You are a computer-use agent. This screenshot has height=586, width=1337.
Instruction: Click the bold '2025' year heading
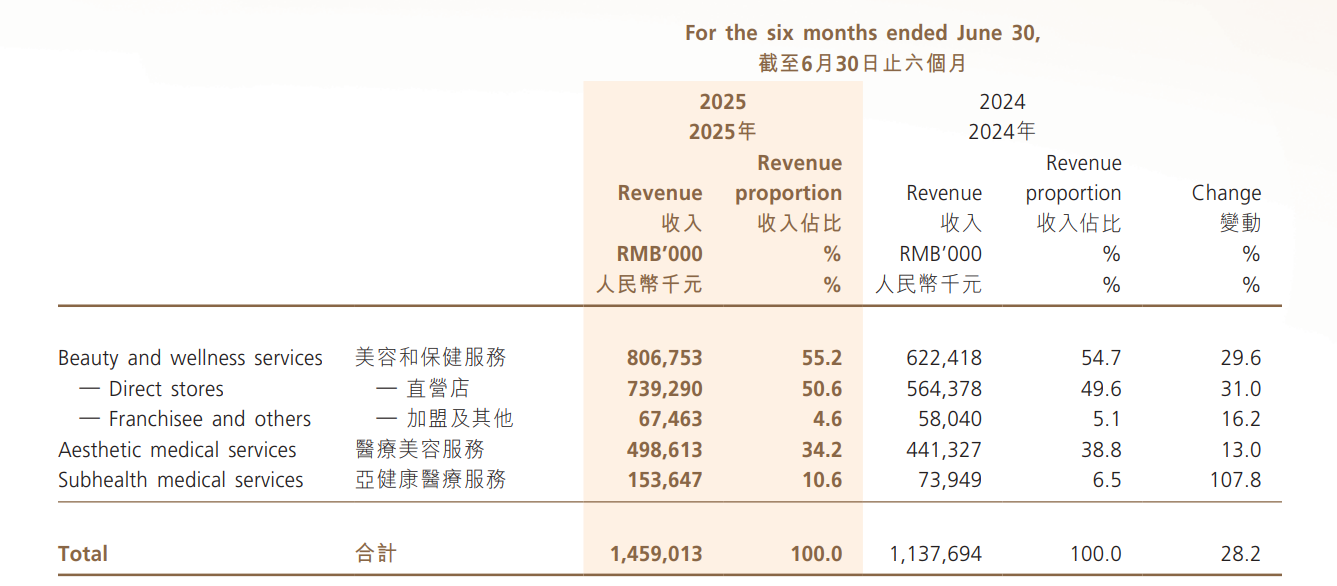(722, 102)
